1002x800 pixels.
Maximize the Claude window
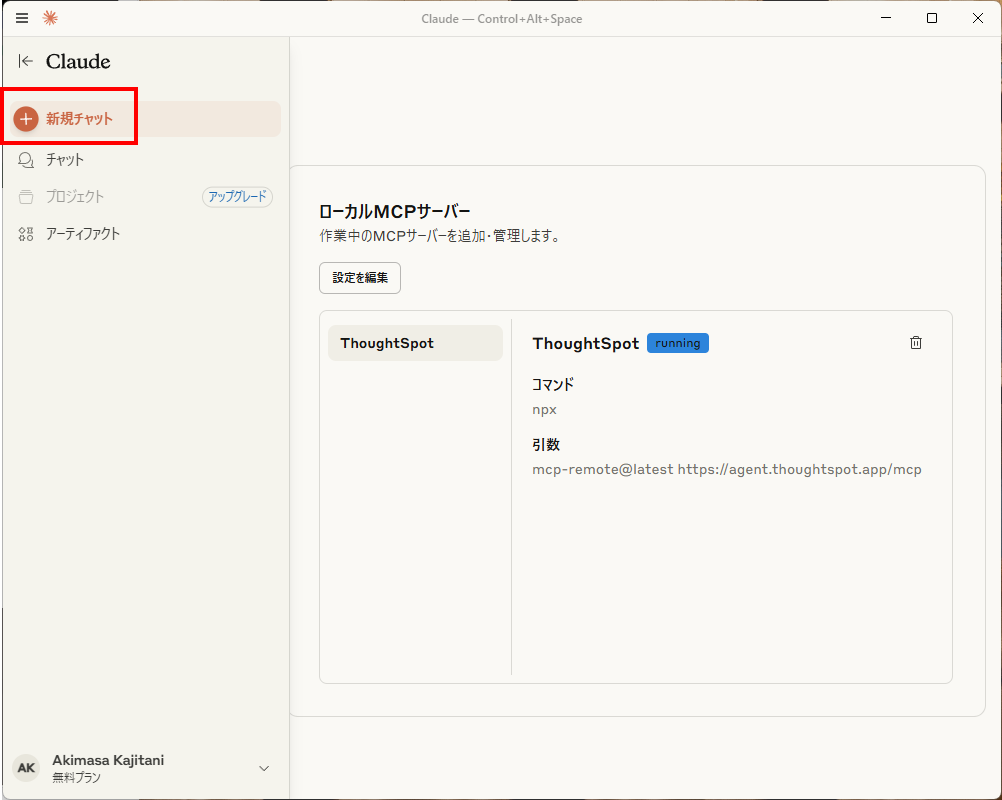pyautogui.click(x=932, y=18)
